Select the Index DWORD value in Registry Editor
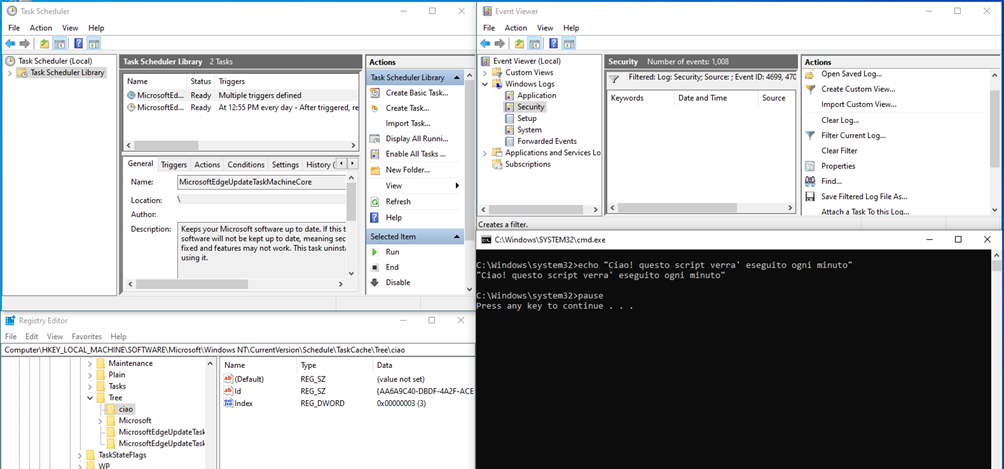 [243, 403]
